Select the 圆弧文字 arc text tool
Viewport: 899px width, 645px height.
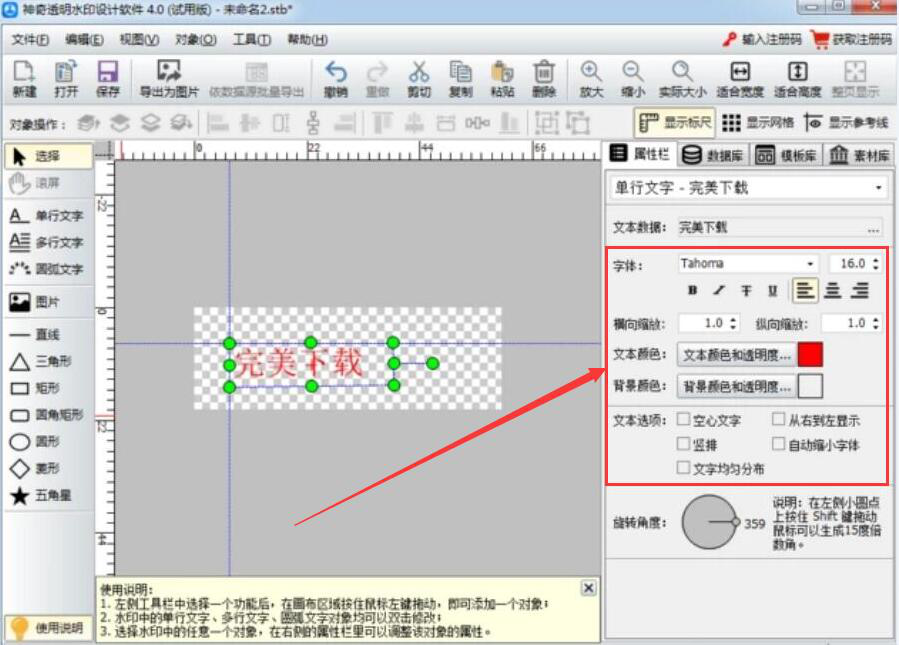pos(47,269)
